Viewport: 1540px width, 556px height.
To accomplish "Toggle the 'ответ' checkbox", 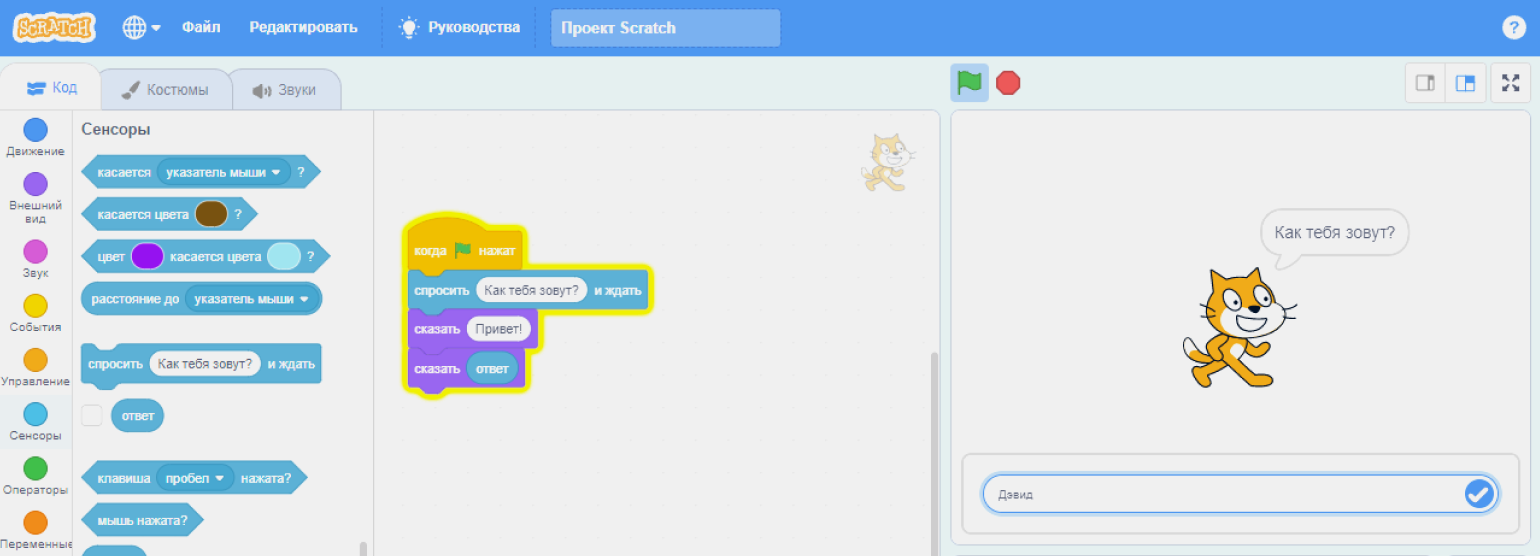I will 92,415.
